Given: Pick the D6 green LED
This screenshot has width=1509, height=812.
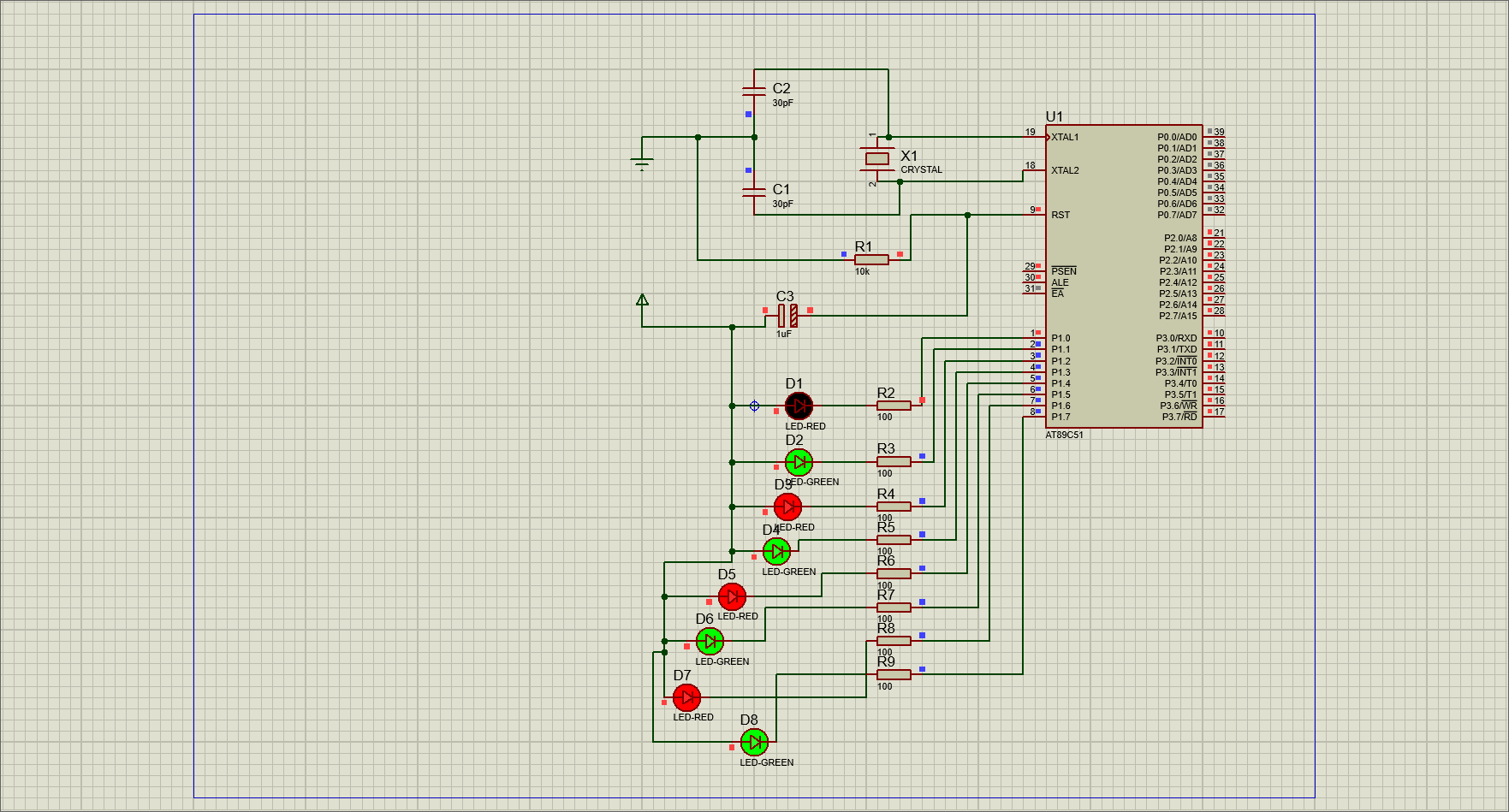Looking at the screenshot, I should coord(710,641).
